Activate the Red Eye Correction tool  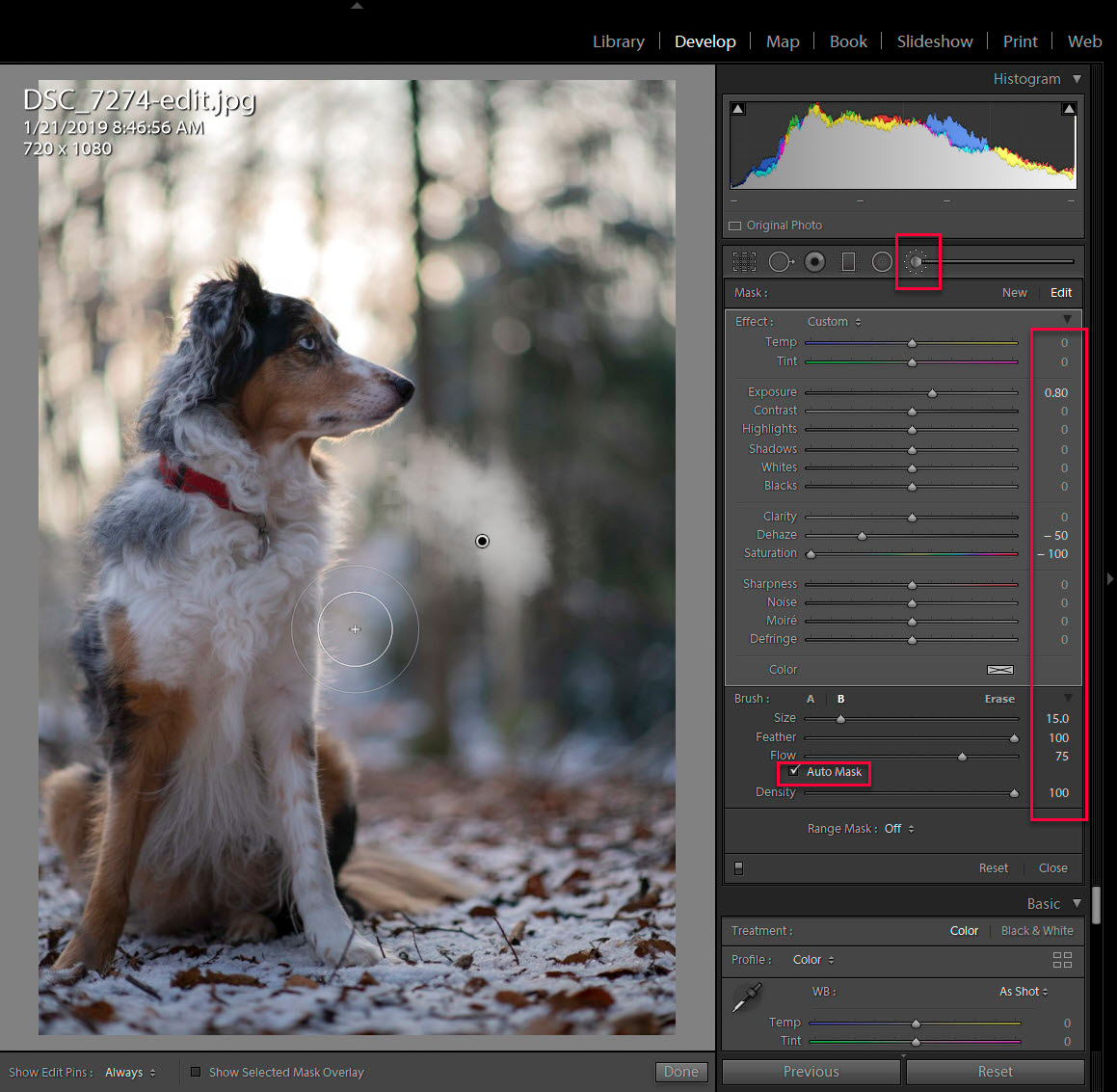point(814,261)
